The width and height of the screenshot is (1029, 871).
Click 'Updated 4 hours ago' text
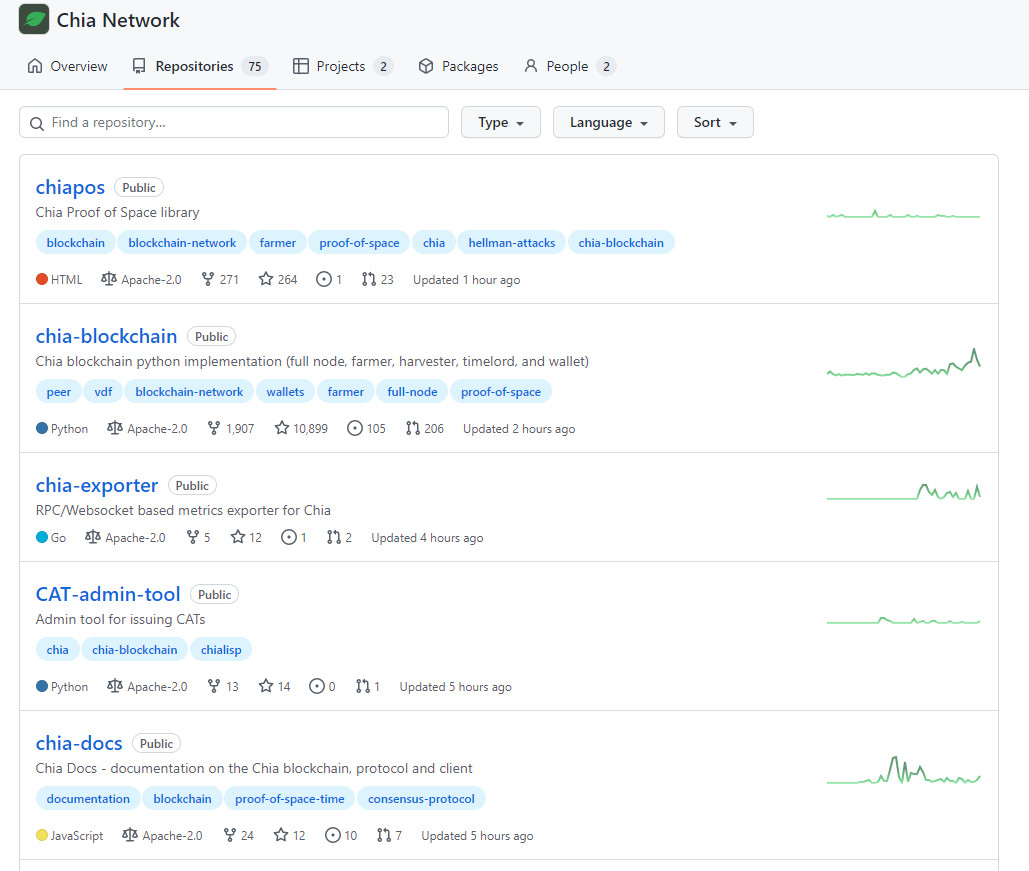point(427,538)
